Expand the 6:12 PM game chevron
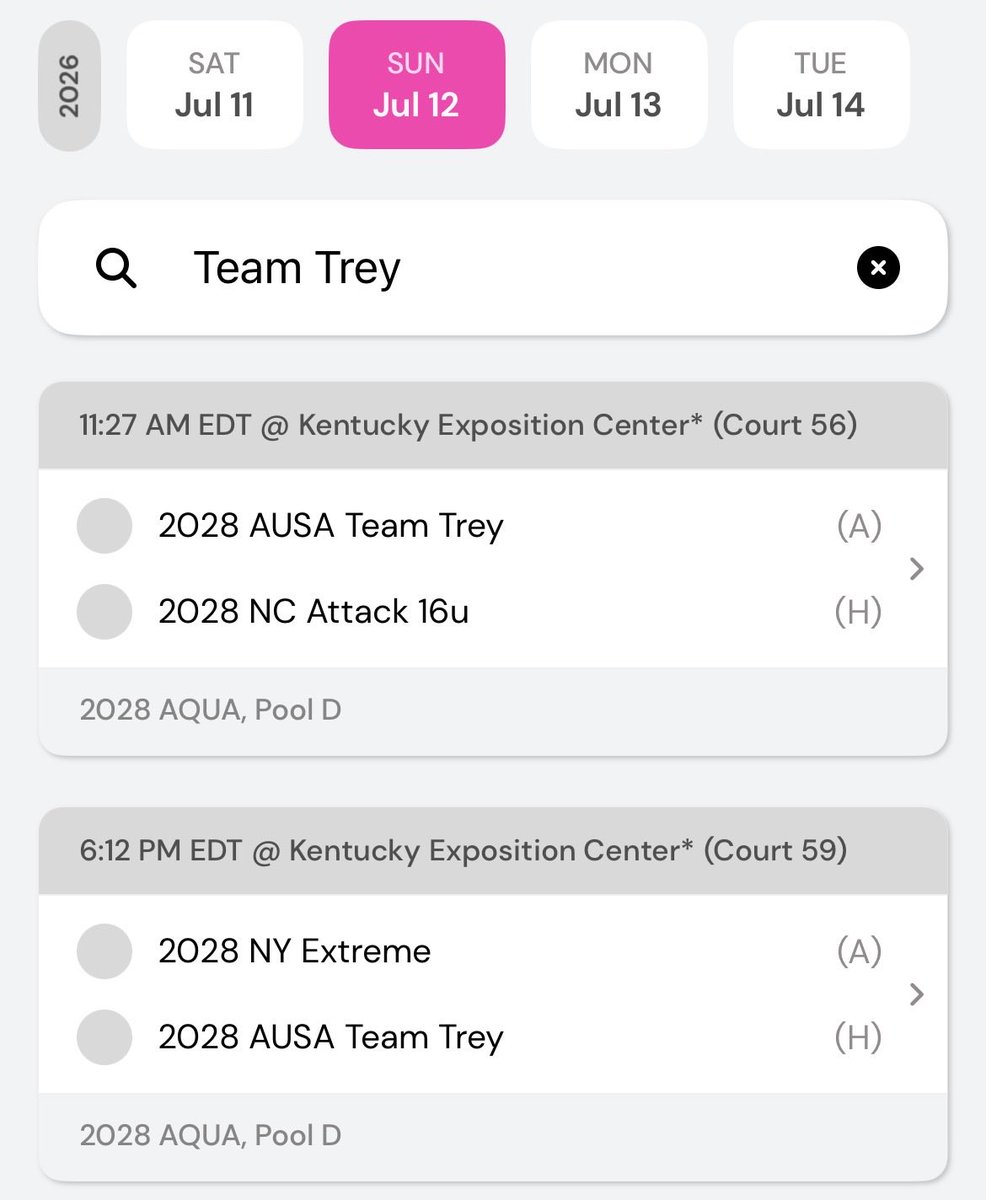Viewport: 986px width, 1200px height. click(916, 994)
